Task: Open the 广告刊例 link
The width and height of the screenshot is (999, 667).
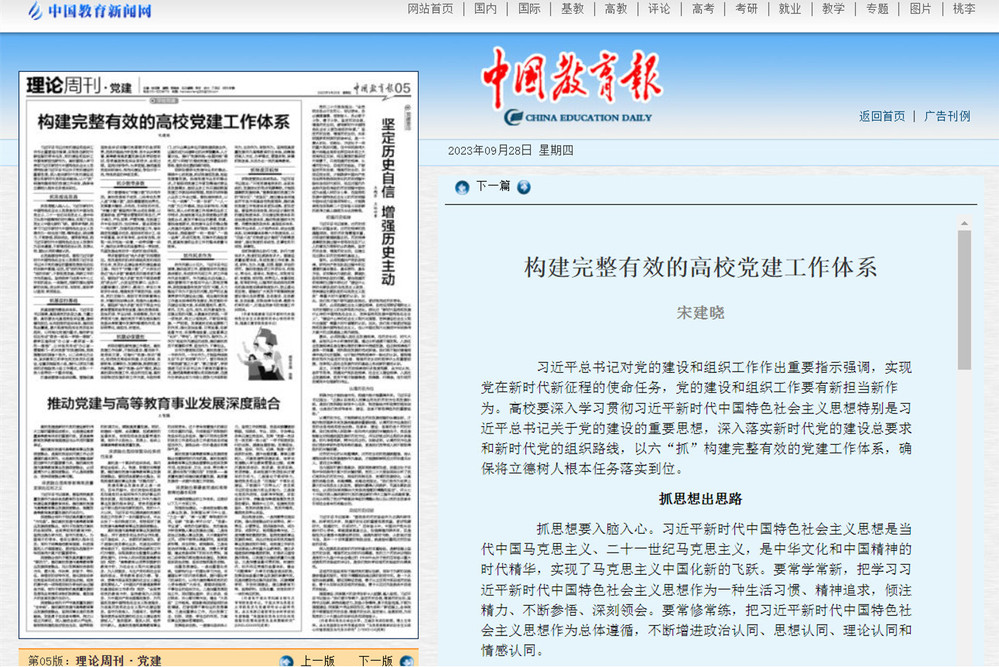Action: point(946,116)
